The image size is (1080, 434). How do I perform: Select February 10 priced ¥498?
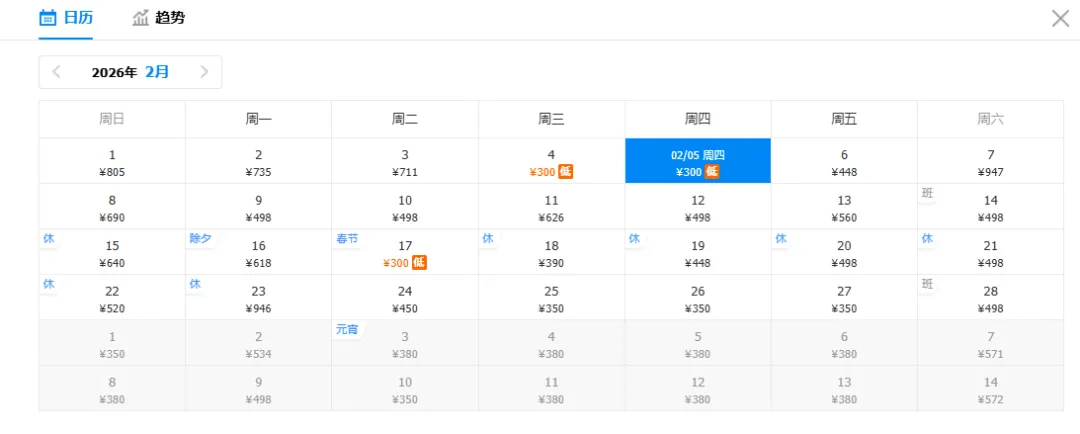(405, 207)
